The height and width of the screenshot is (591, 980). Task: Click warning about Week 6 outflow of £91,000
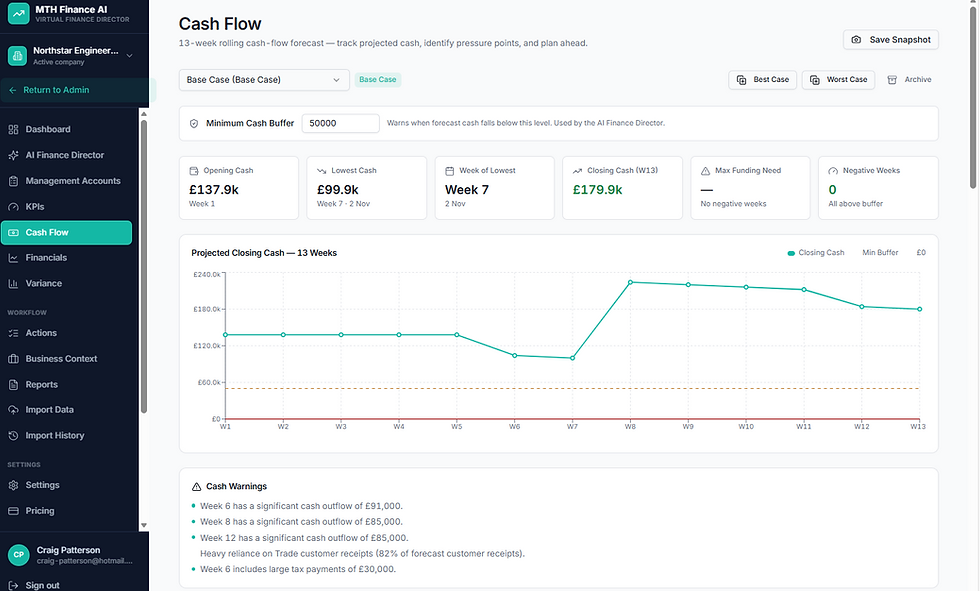pyautogui.click(x=301, y=506)
